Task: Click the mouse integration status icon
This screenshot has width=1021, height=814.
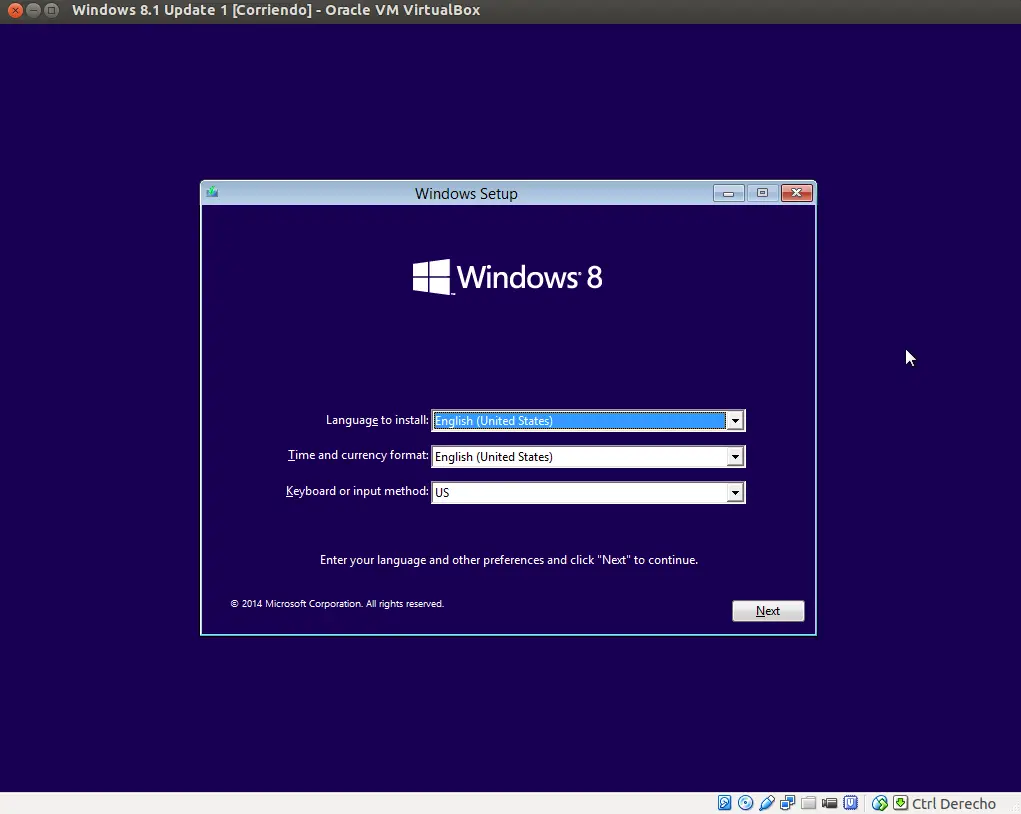Action: point(879,803)
